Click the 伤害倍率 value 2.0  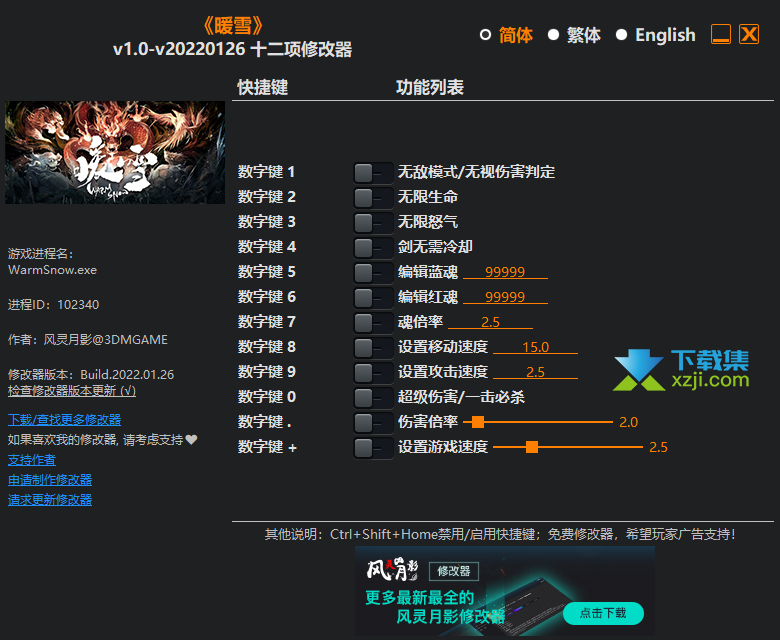[628, 422]
